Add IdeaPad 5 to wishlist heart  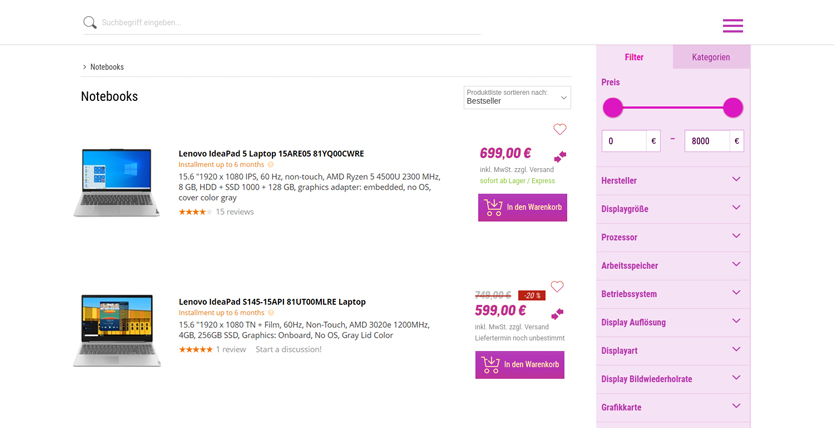[559, 129]
